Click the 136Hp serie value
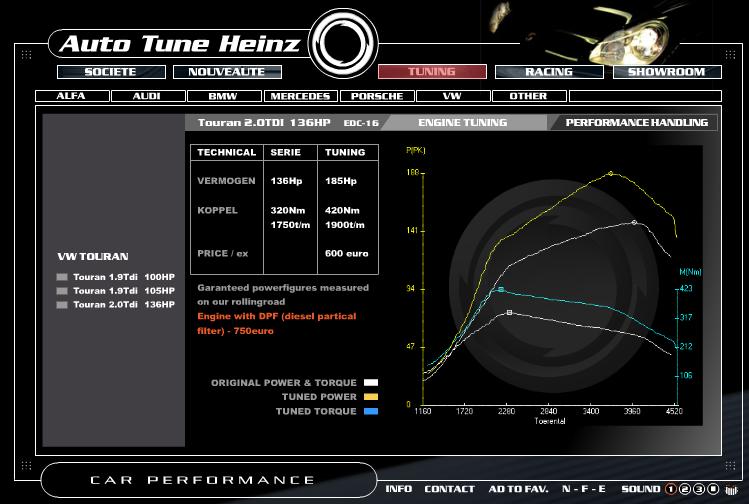Screen dimensions: 749x504 tap(286, 181)
